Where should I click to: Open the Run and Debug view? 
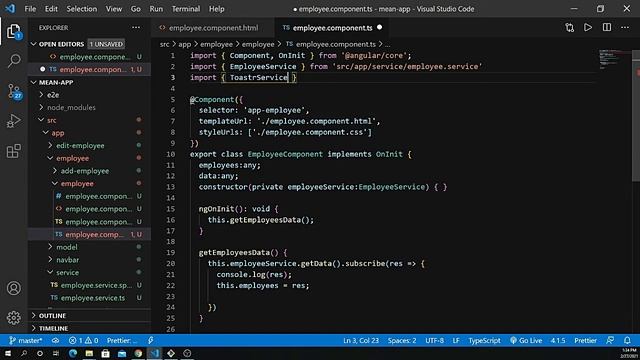point(13,121)
